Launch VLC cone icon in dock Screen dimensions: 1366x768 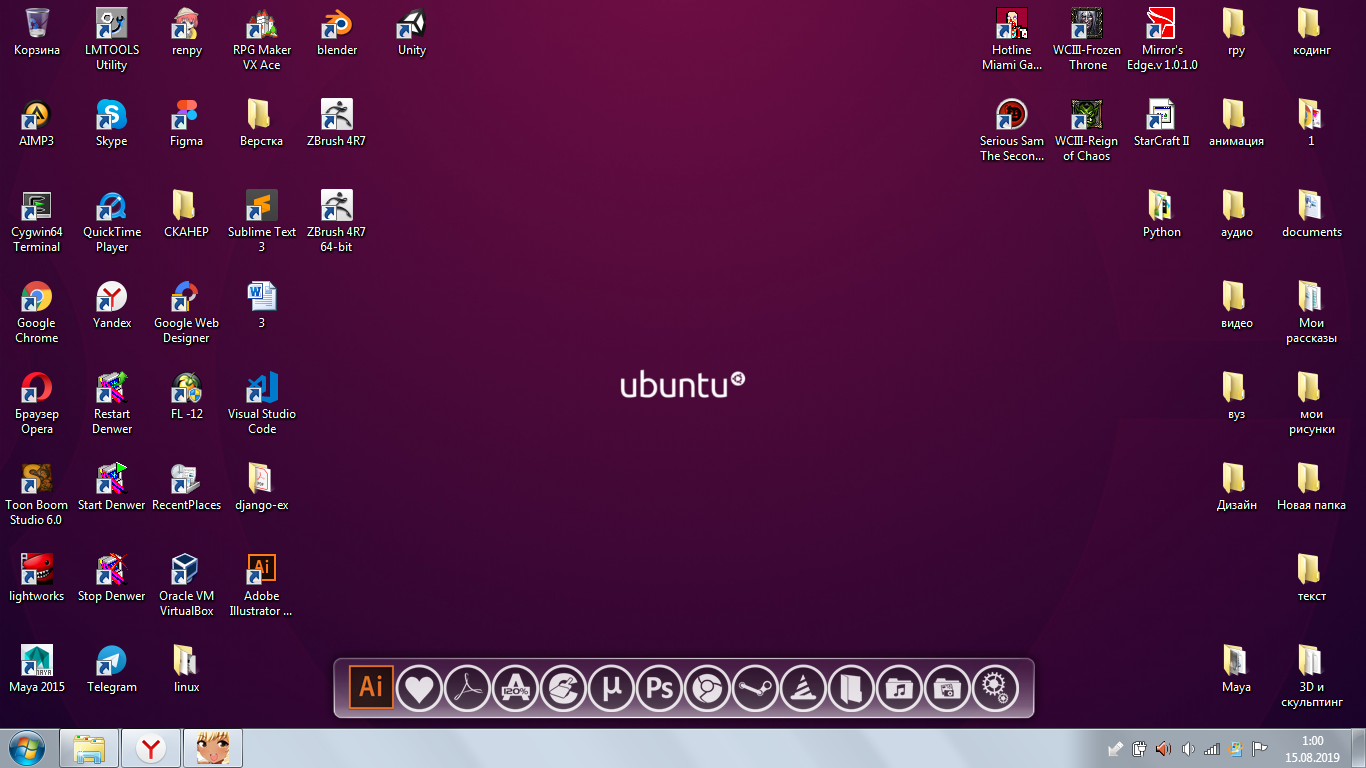[803, 688]
